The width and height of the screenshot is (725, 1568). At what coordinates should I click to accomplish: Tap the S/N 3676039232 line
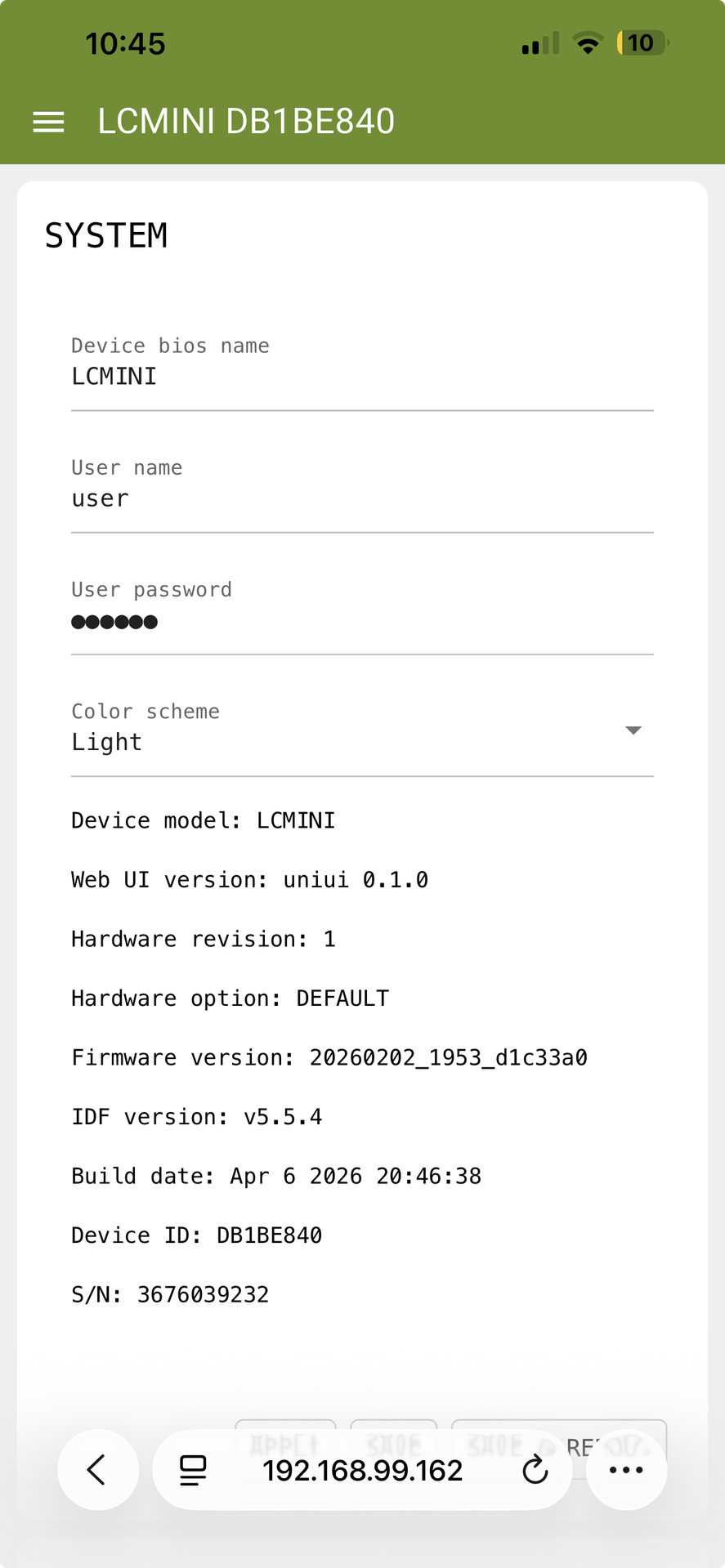[170, 1294]
